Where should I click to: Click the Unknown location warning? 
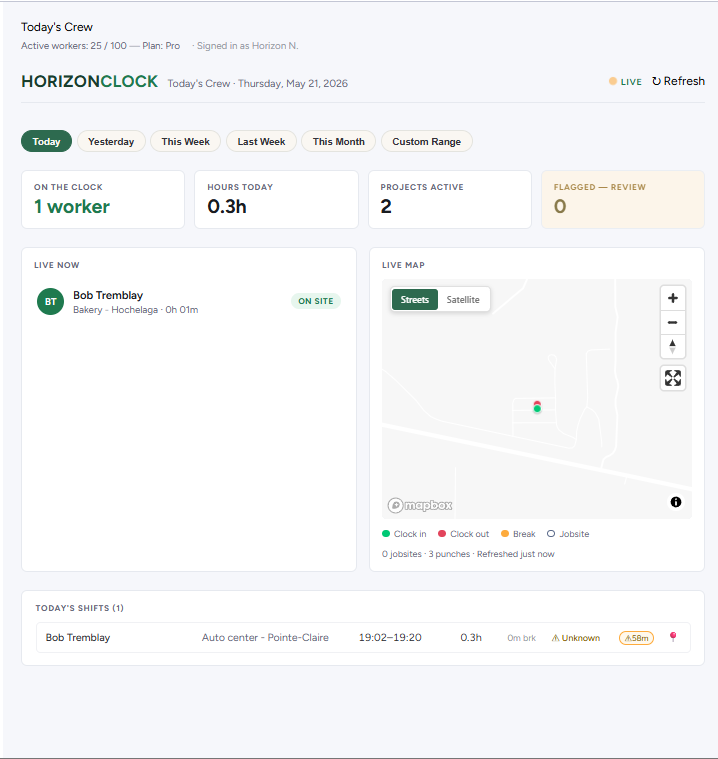576,638
